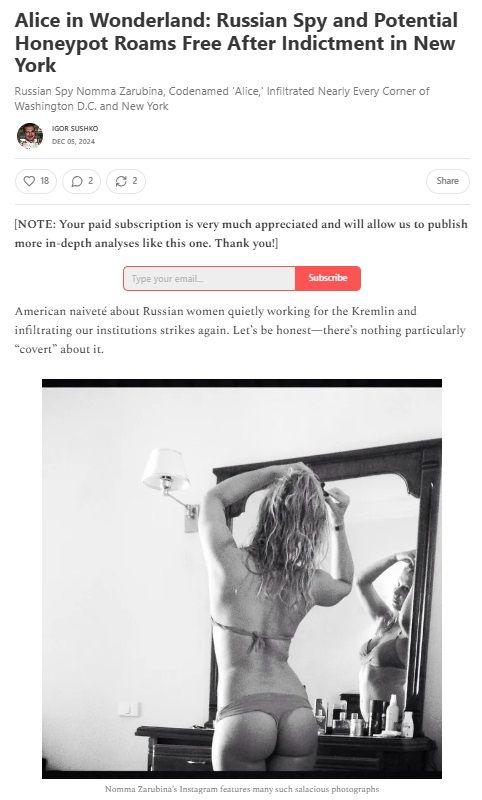This screenshot has height=800, width=482.
Task: Click the DEC 05, 2024 publish date
Action: (x=73, y=142)
